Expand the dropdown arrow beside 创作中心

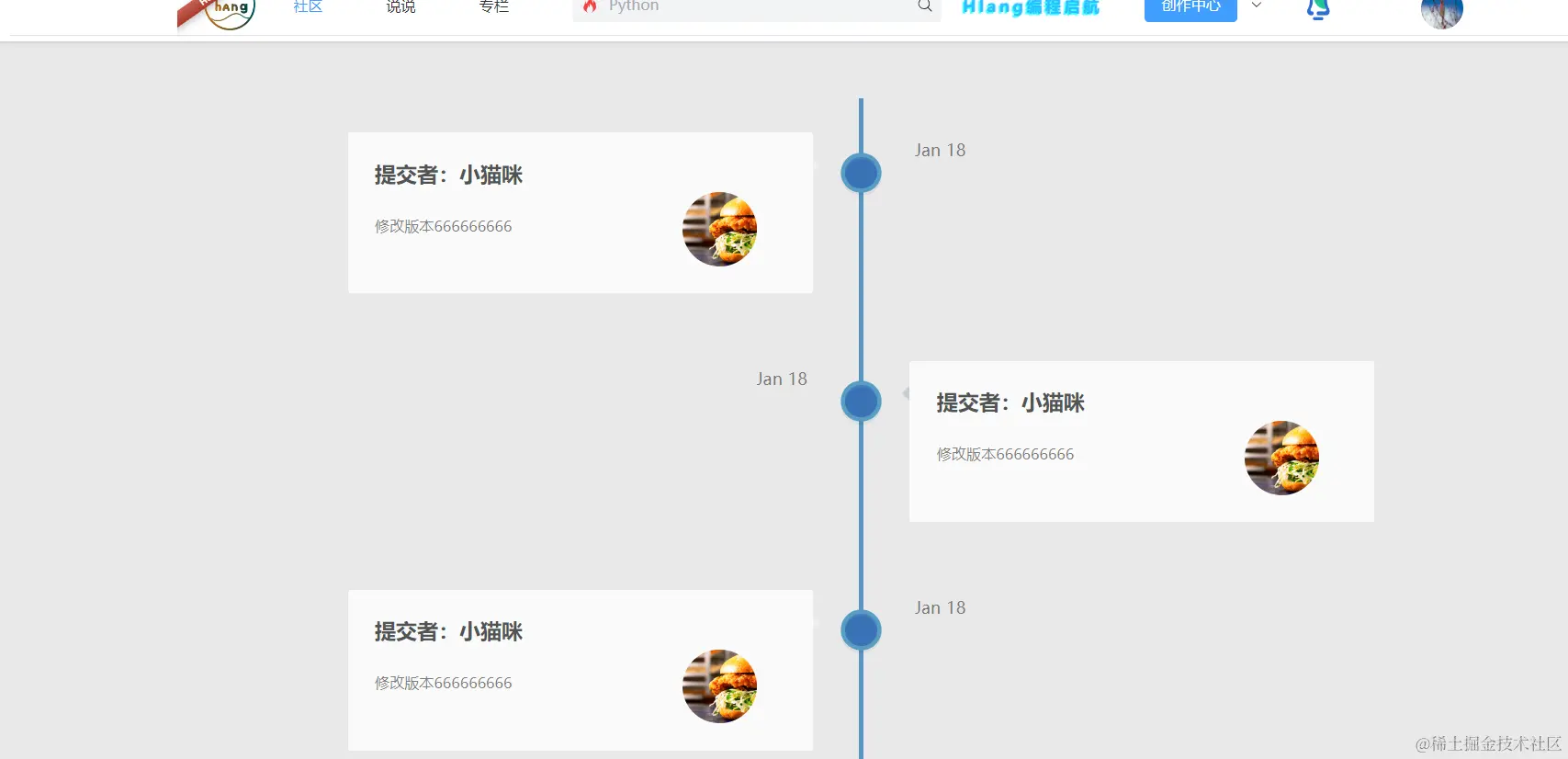point(1257,6)
